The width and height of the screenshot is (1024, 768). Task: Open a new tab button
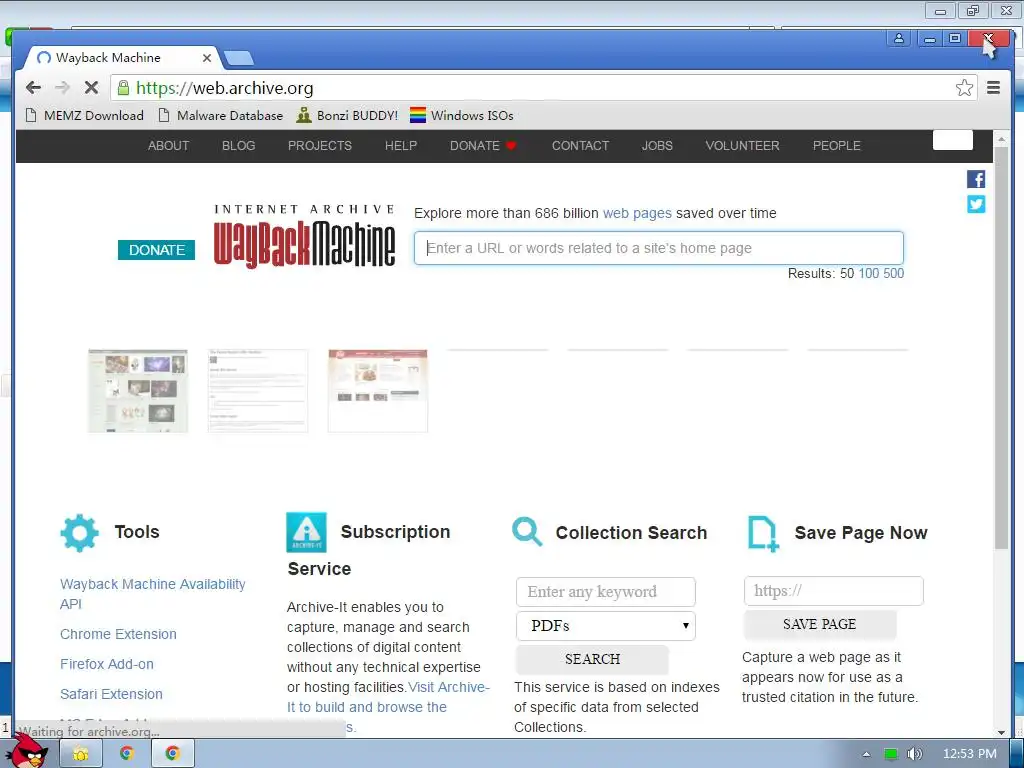click(238, 58)
